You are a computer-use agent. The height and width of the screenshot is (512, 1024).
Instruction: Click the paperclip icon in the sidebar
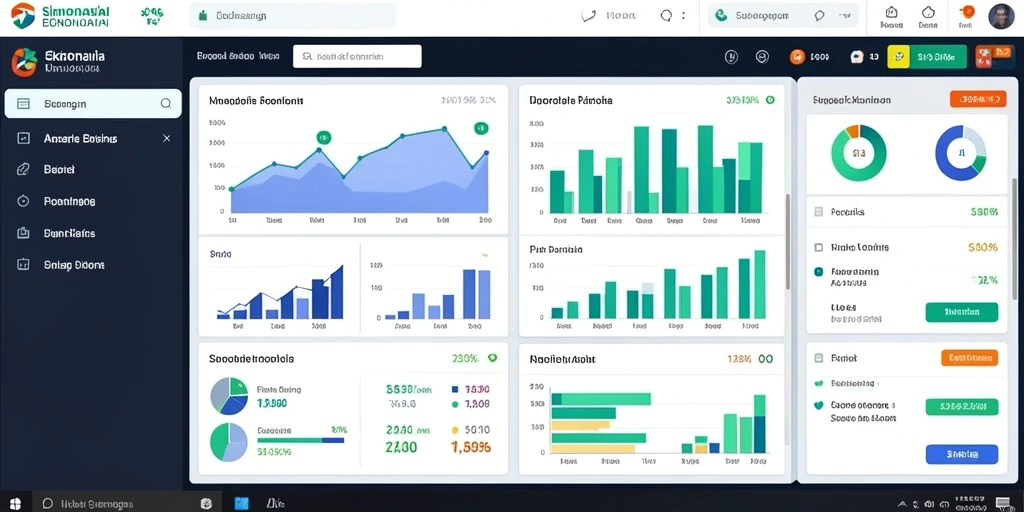[23, 169]
